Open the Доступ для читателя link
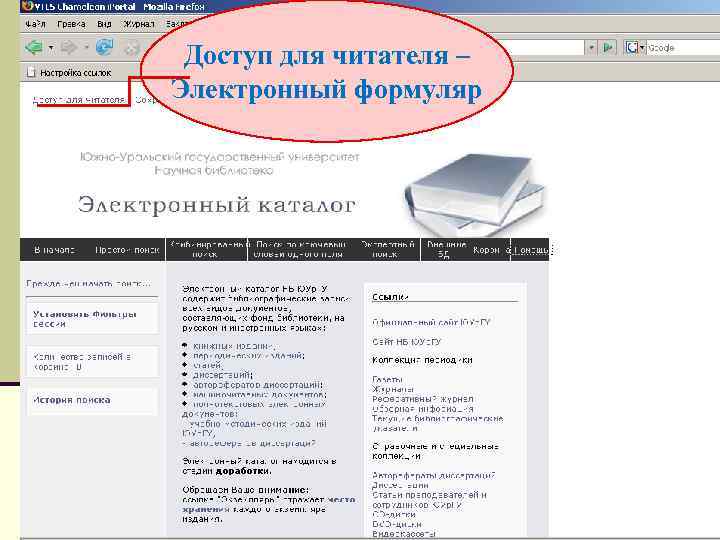Screen dimensions: 720x540 (79, 100)
